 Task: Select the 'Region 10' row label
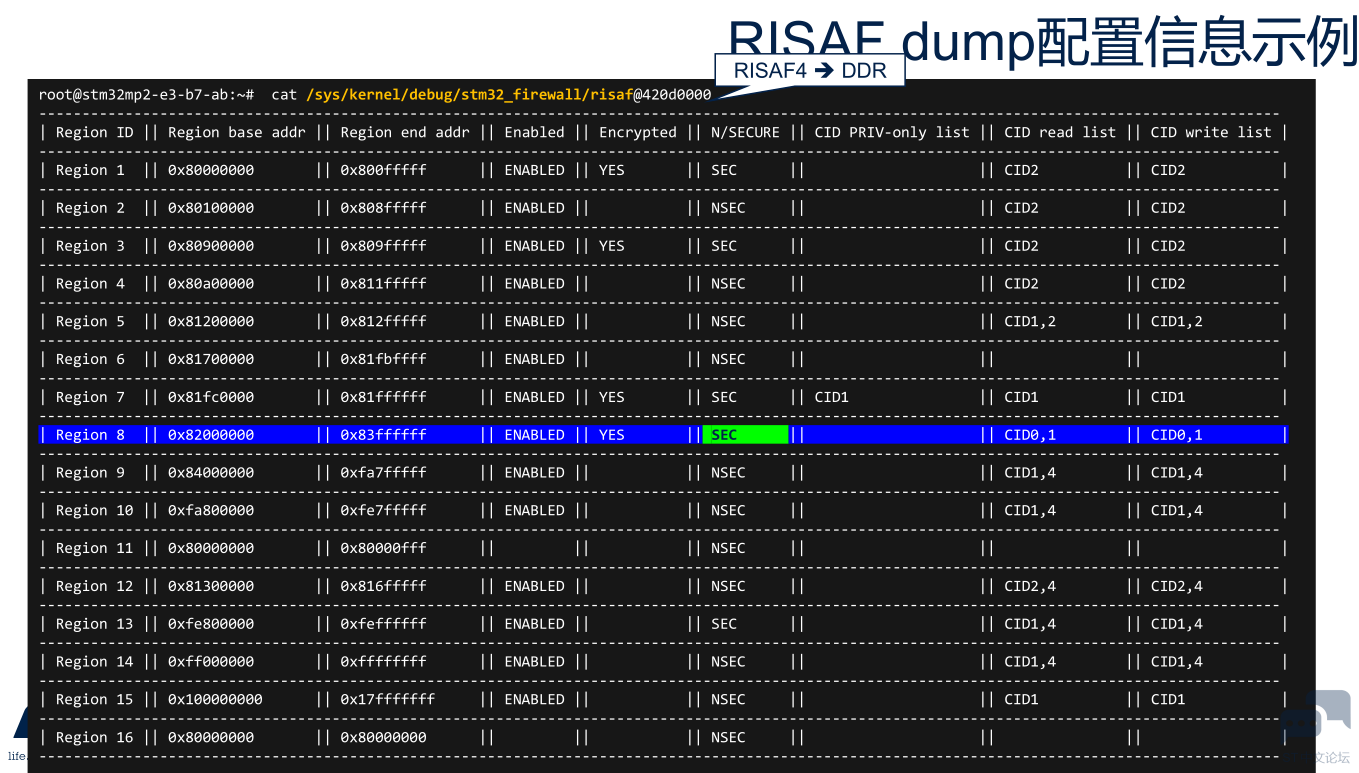click(95, 511)
